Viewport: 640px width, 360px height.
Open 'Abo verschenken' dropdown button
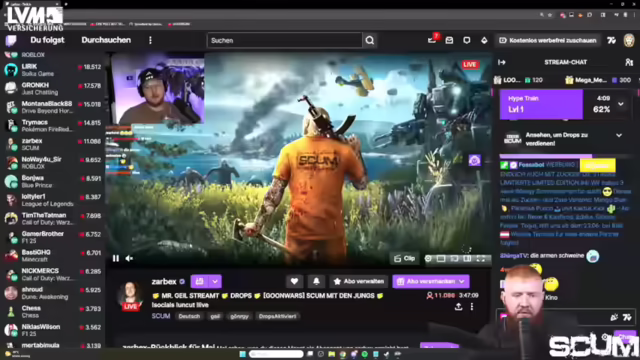(431, 281)
